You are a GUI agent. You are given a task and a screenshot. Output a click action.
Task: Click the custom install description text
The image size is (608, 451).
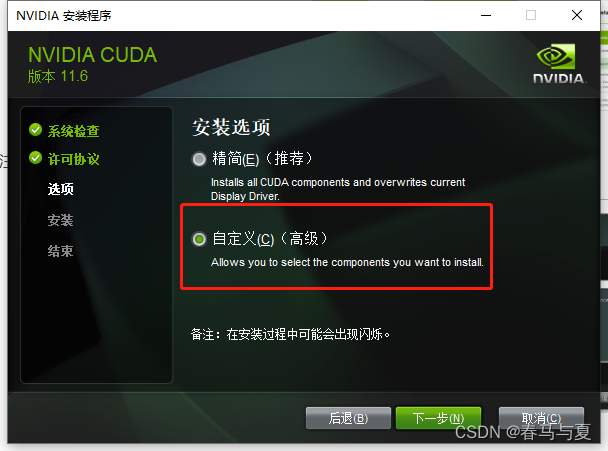(x=347, y=263)
